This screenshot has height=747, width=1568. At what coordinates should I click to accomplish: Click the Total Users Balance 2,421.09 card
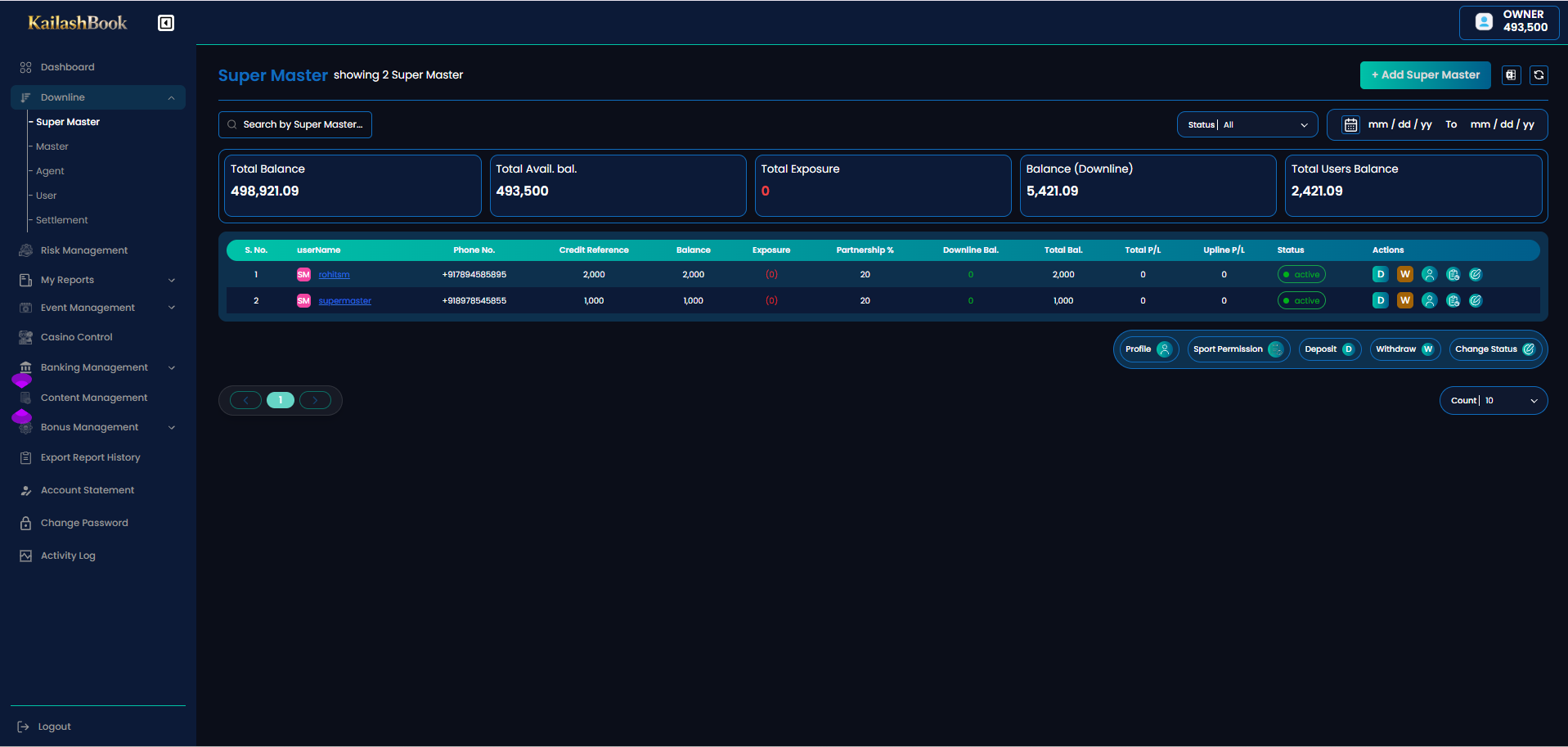[x=1413, y=186]
